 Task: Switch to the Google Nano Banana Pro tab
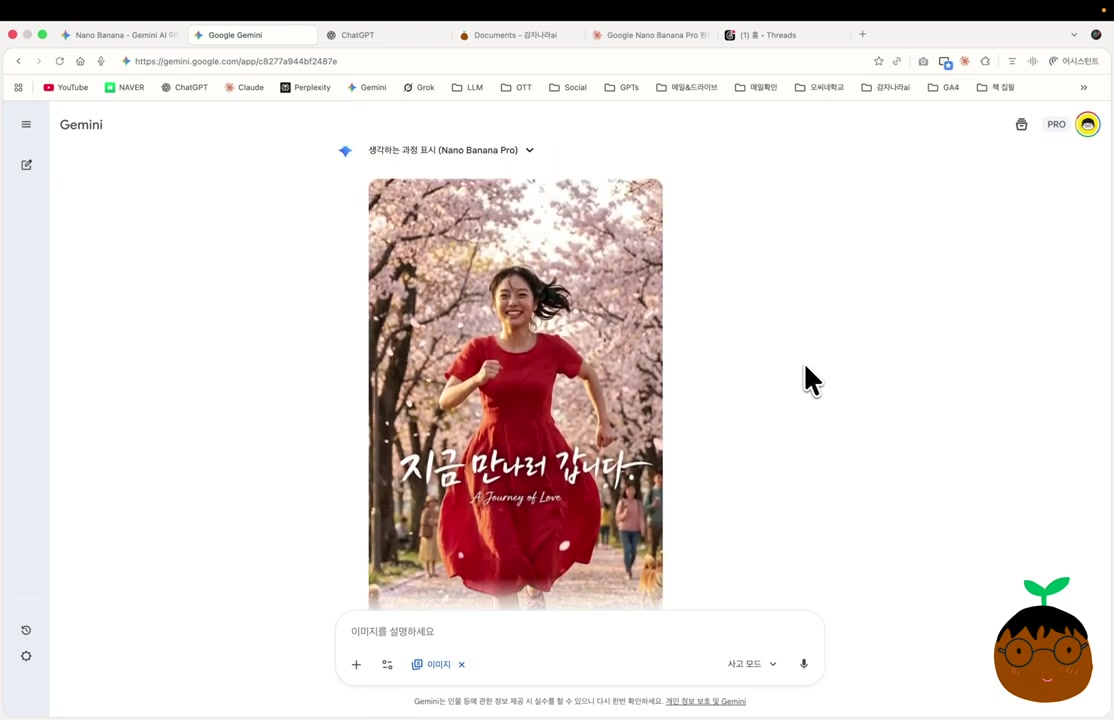click(651, 35)
